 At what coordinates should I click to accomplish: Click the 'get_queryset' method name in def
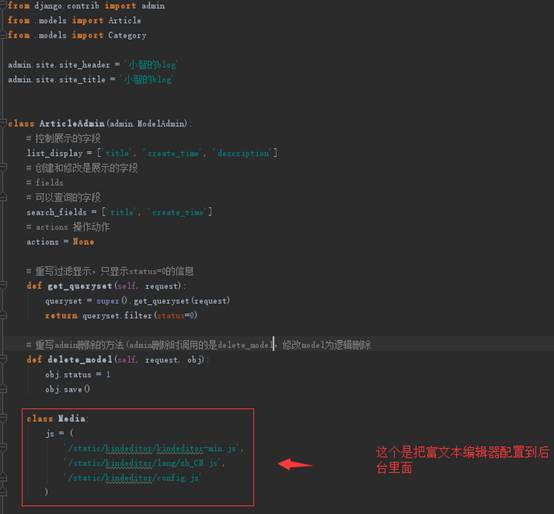(x=80, y=286)
